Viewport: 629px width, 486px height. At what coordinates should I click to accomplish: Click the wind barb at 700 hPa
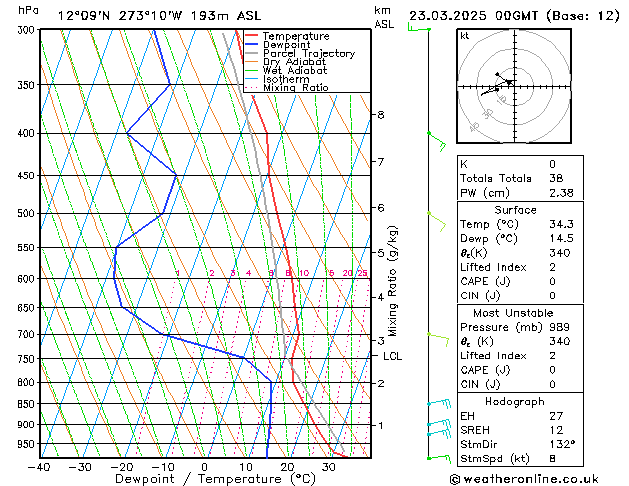pyautogui.click(x=438, y=339)
